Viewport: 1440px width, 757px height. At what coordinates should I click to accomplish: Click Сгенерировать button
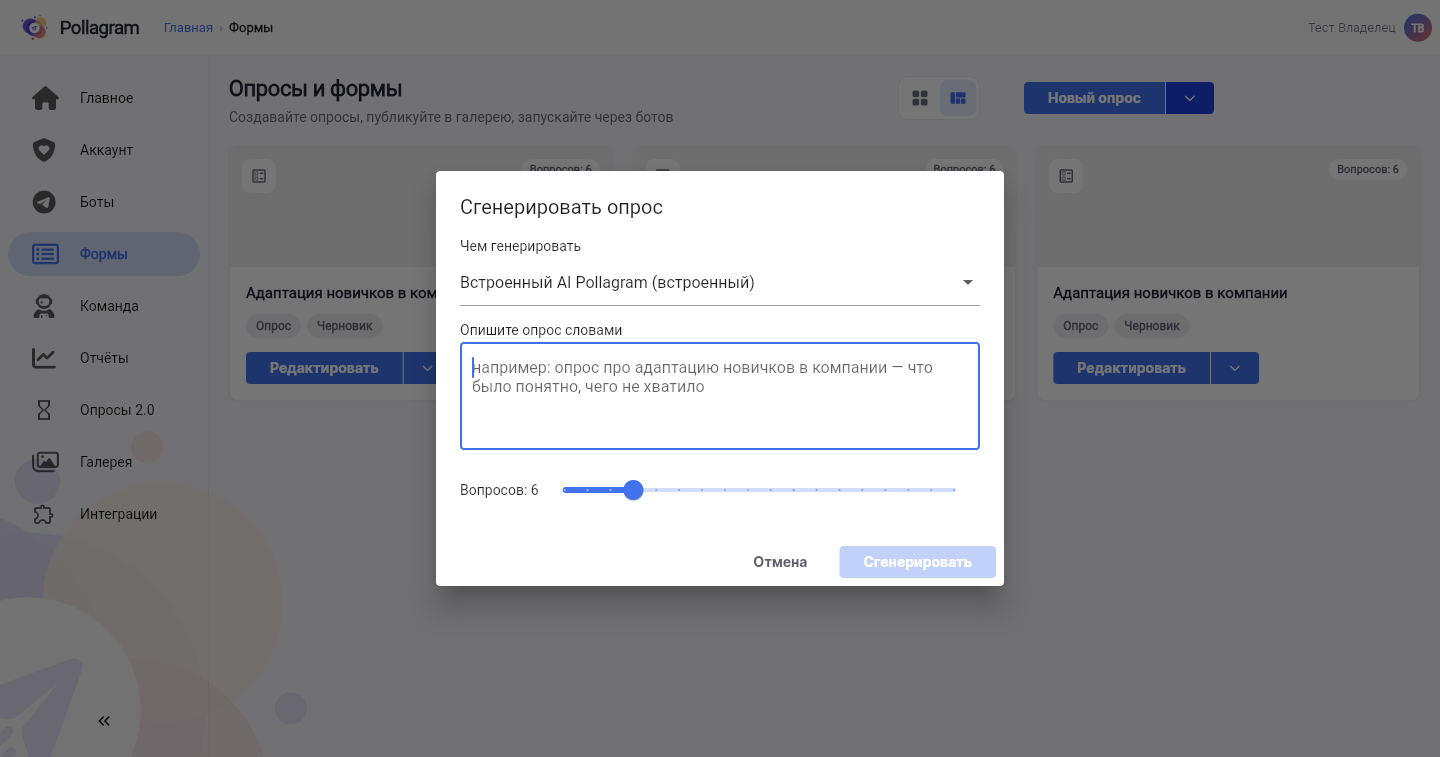(x=917, y=562)
